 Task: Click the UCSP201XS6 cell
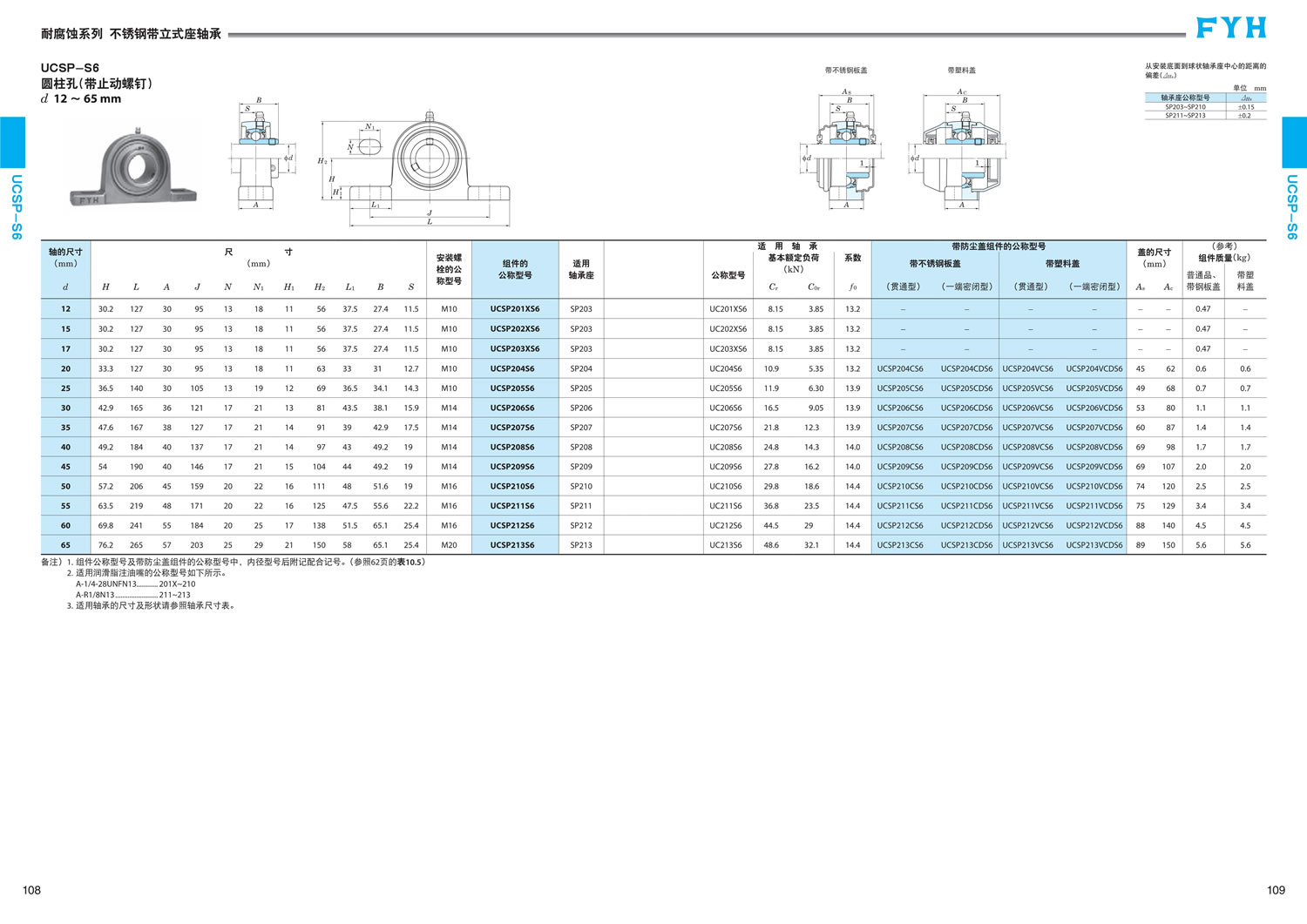515,309
